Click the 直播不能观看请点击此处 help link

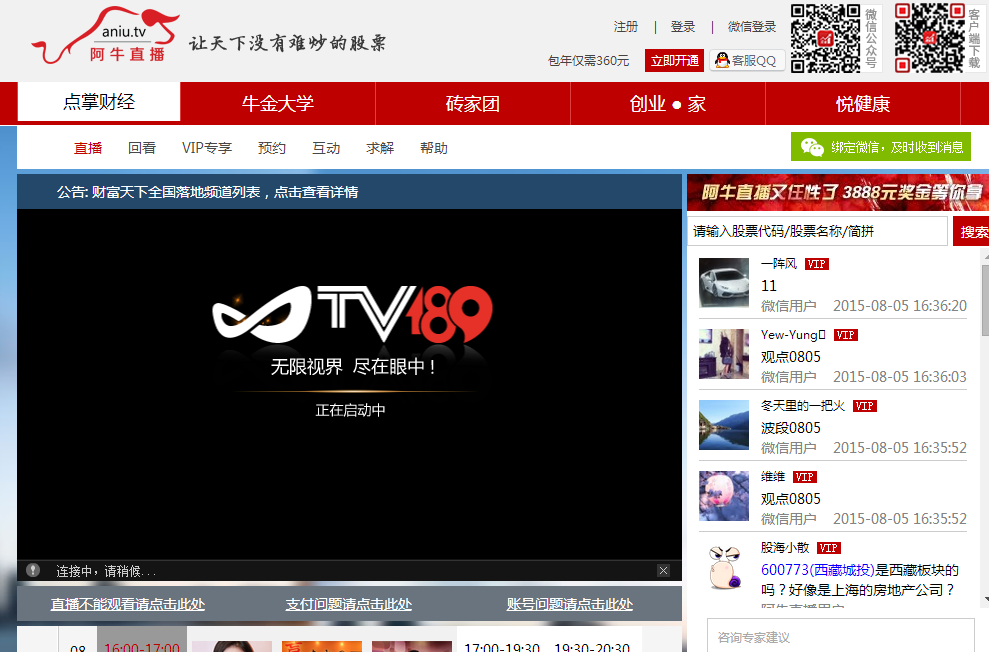[128, 604]
